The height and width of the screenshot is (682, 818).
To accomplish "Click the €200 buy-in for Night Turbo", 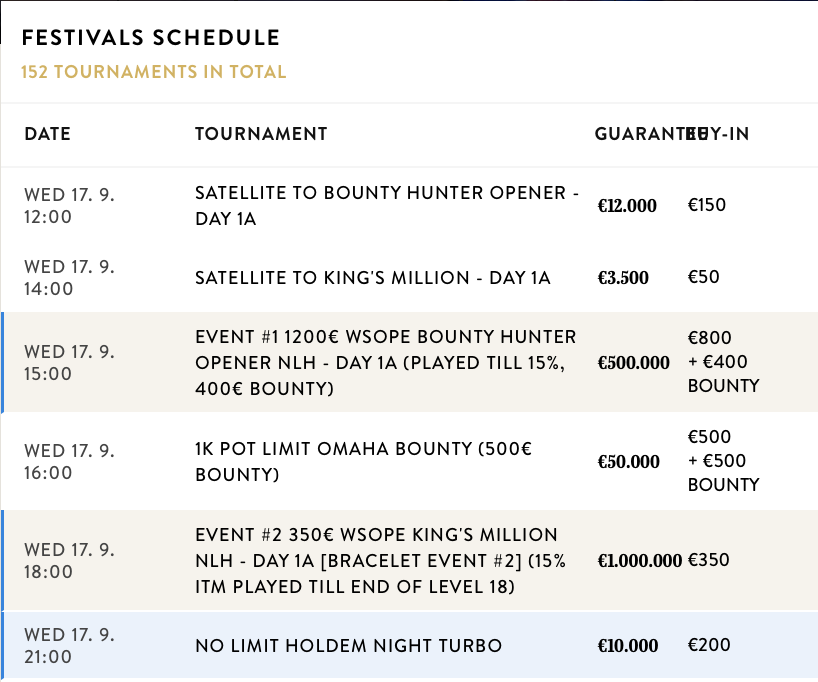I will click(709, 646).
